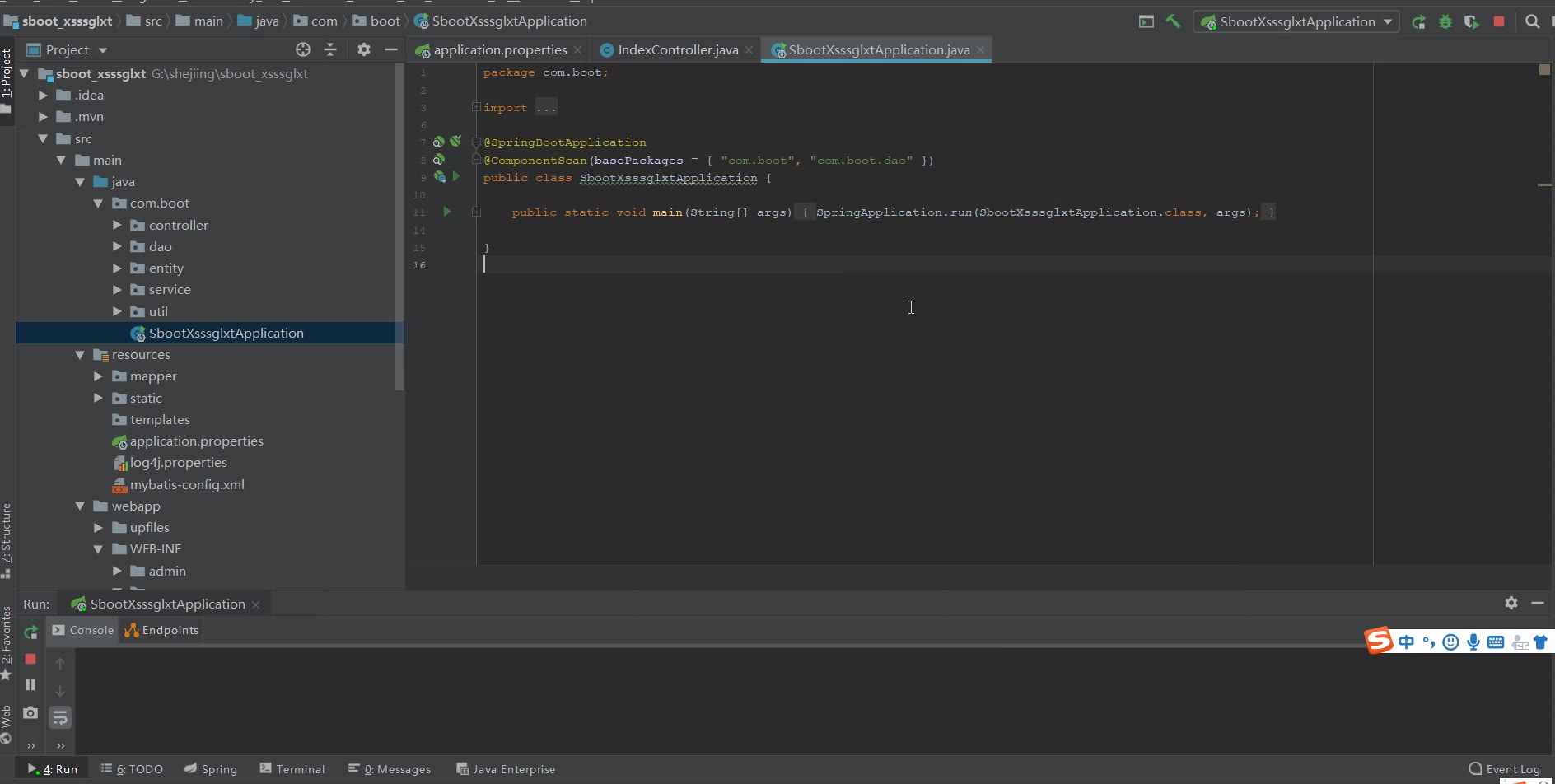Click the Debug bug icon in toolbar

click(1445, 22)
